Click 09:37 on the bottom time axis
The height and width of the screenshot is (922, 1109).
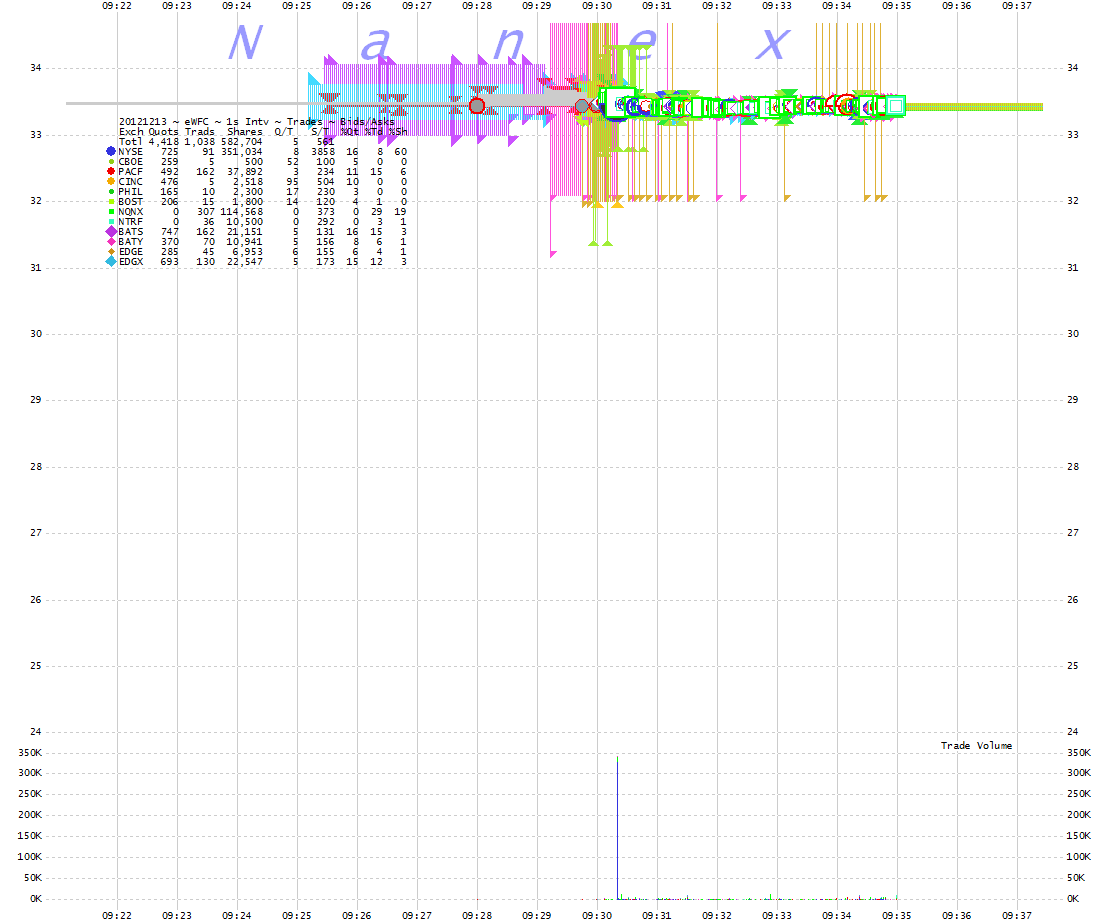pyautogui.click(x=1017, y=915)
